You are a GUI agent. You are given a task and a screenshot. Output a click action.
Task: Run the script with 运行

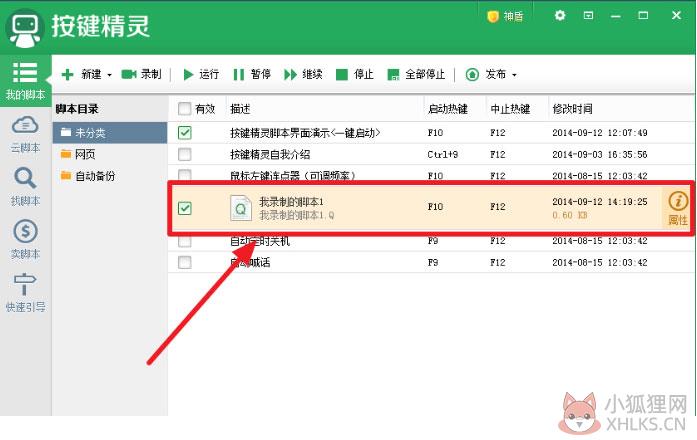click(201, 74)
